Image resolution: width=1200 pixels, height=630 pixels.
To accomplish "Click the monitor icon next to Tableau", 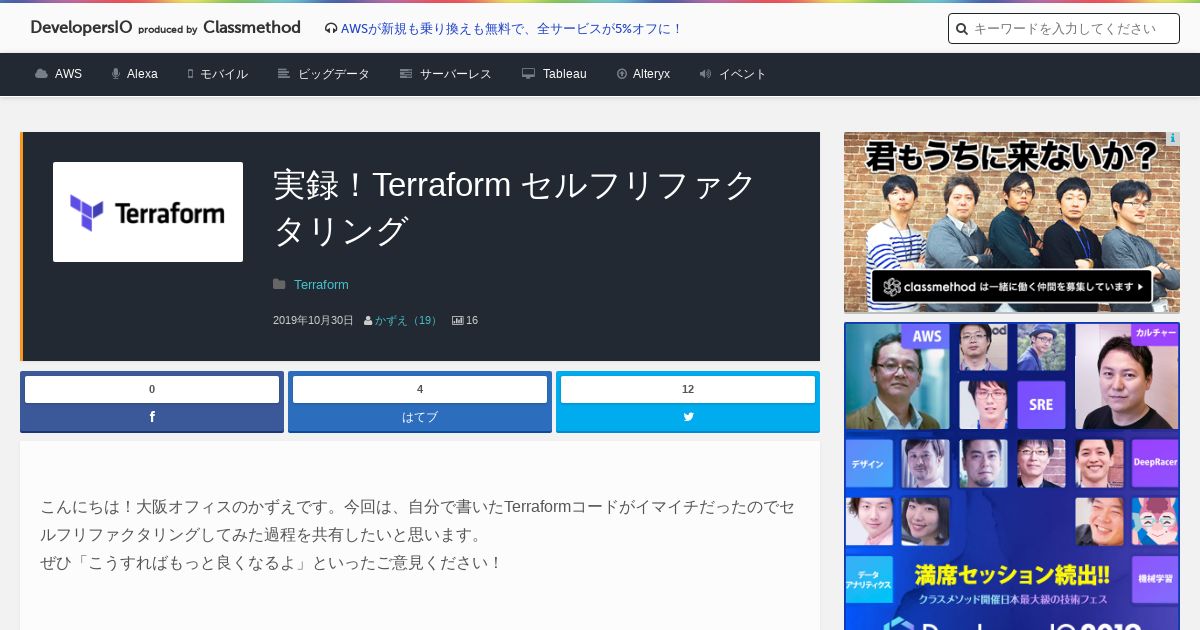I will (x=528, y=74).
